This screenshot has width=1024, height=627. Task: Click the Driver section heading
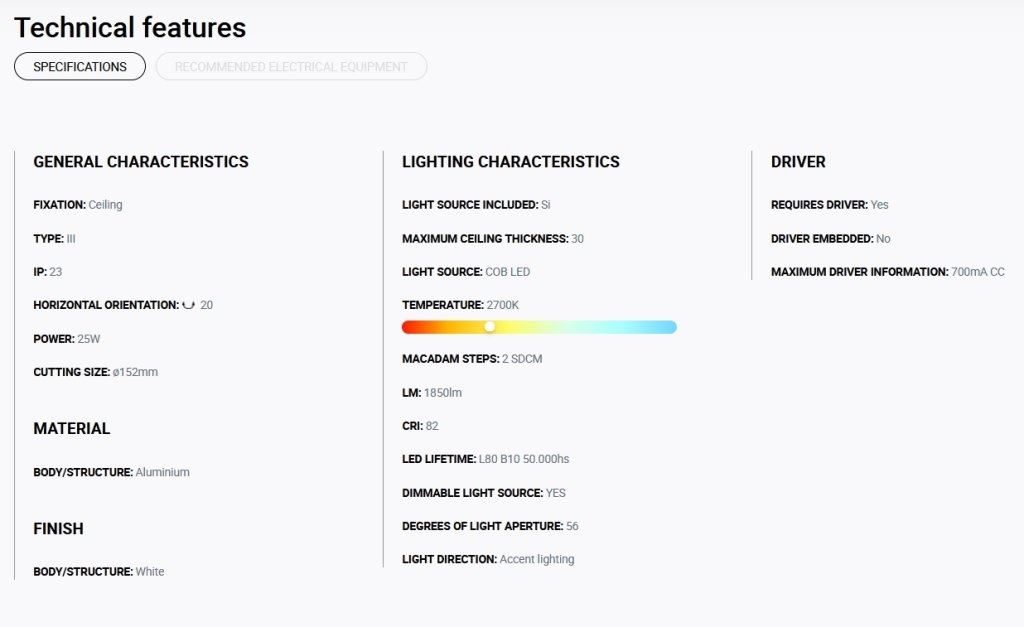(x=798, y=162)
